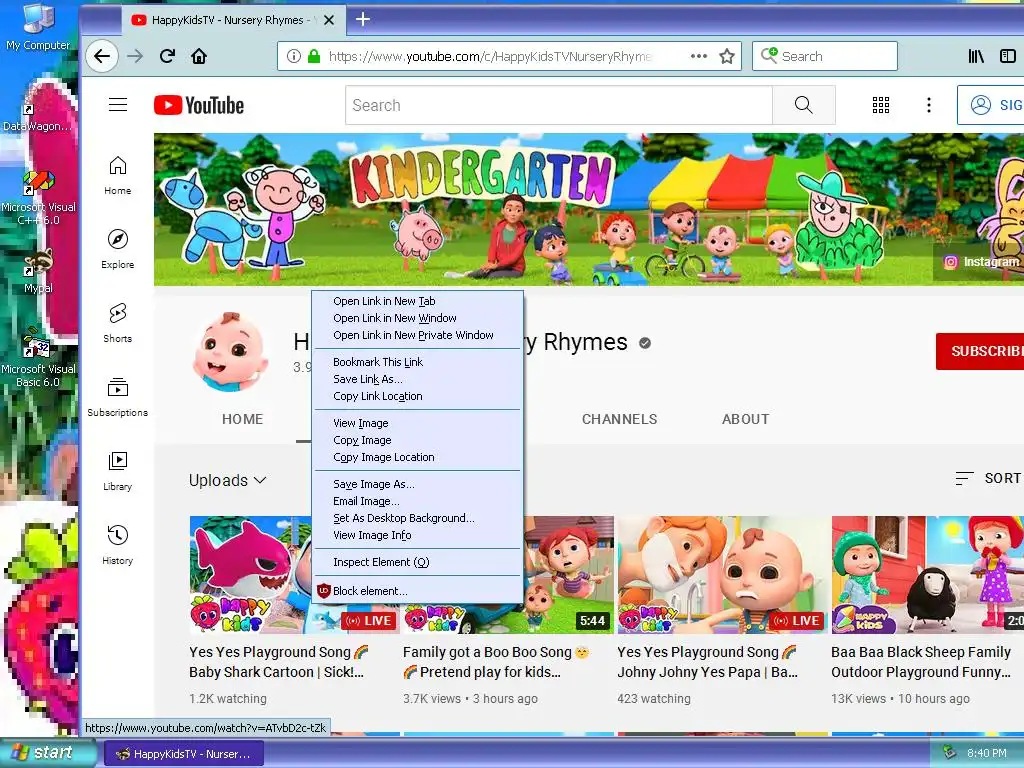1024x768 pixels.
Task: Open Johny Johny Yes Papa live thumbnail
Action: [722, 575]
